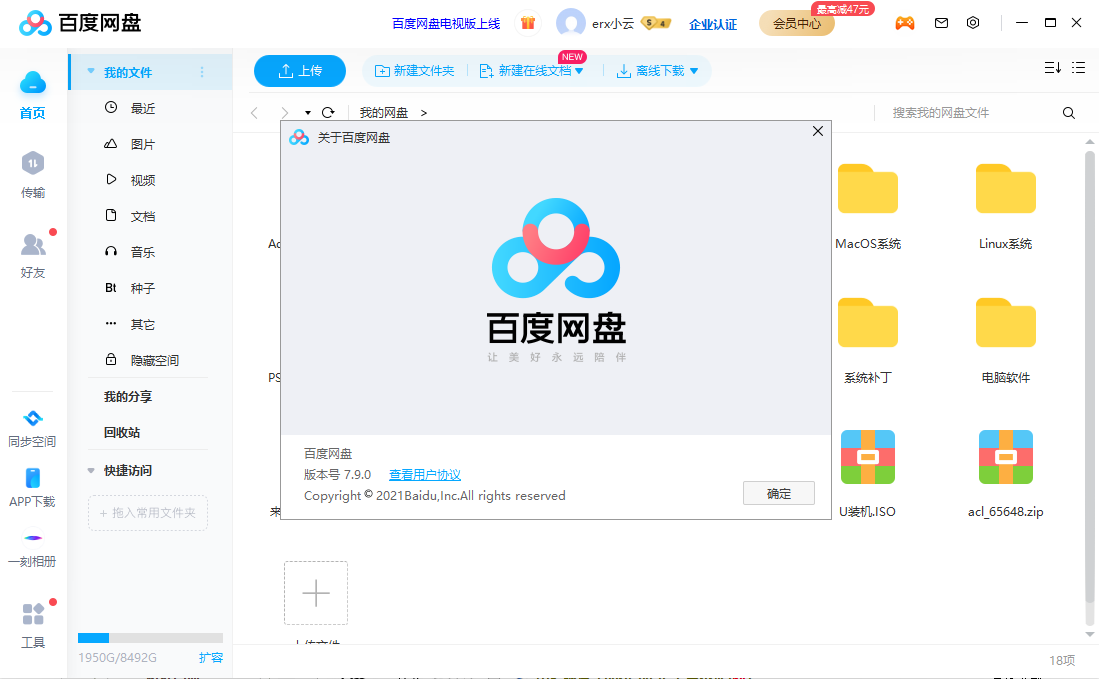Image resolution: width=1099 pixels, height=679 pixels.
Task: Click the storage usage bar at bottom
Action: point(148,637)
